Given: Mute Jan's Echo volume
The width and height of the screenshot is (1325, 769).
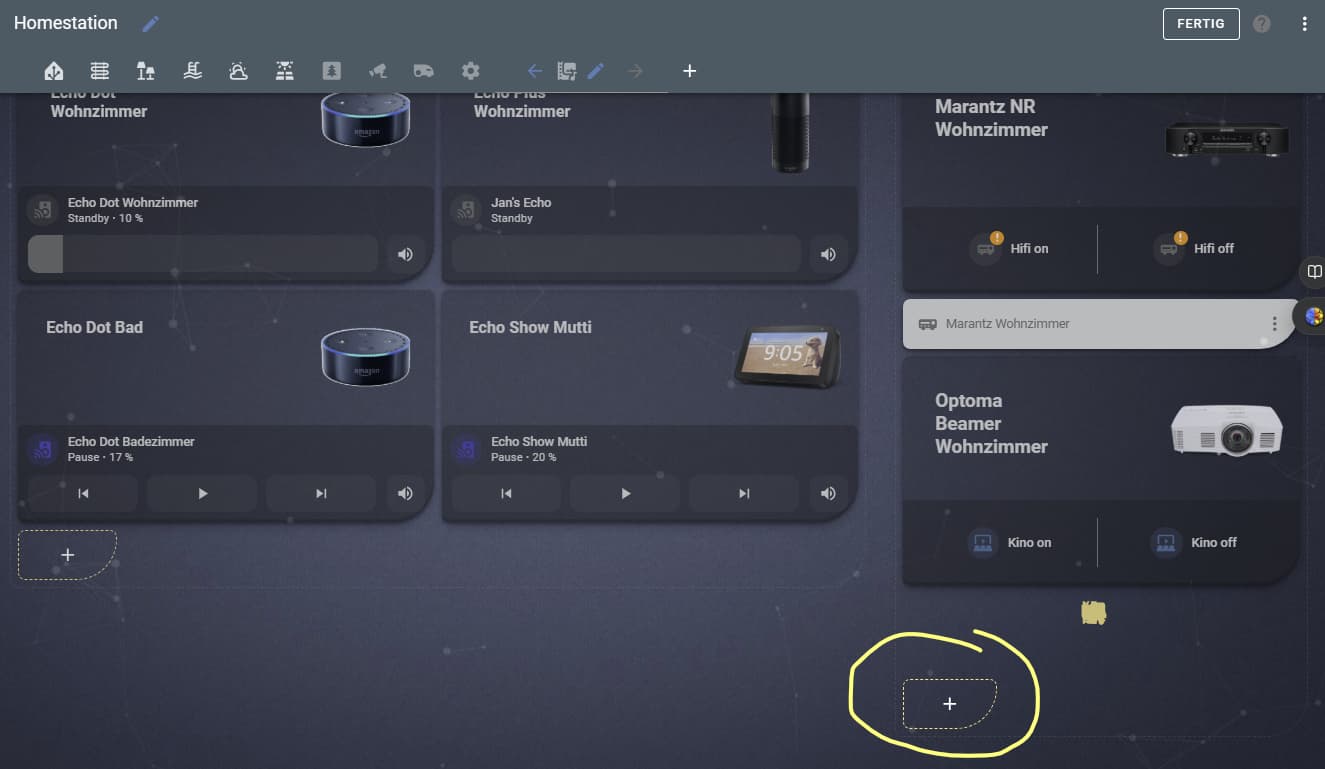Looking at the screenshot, I should tap(828, 254).
